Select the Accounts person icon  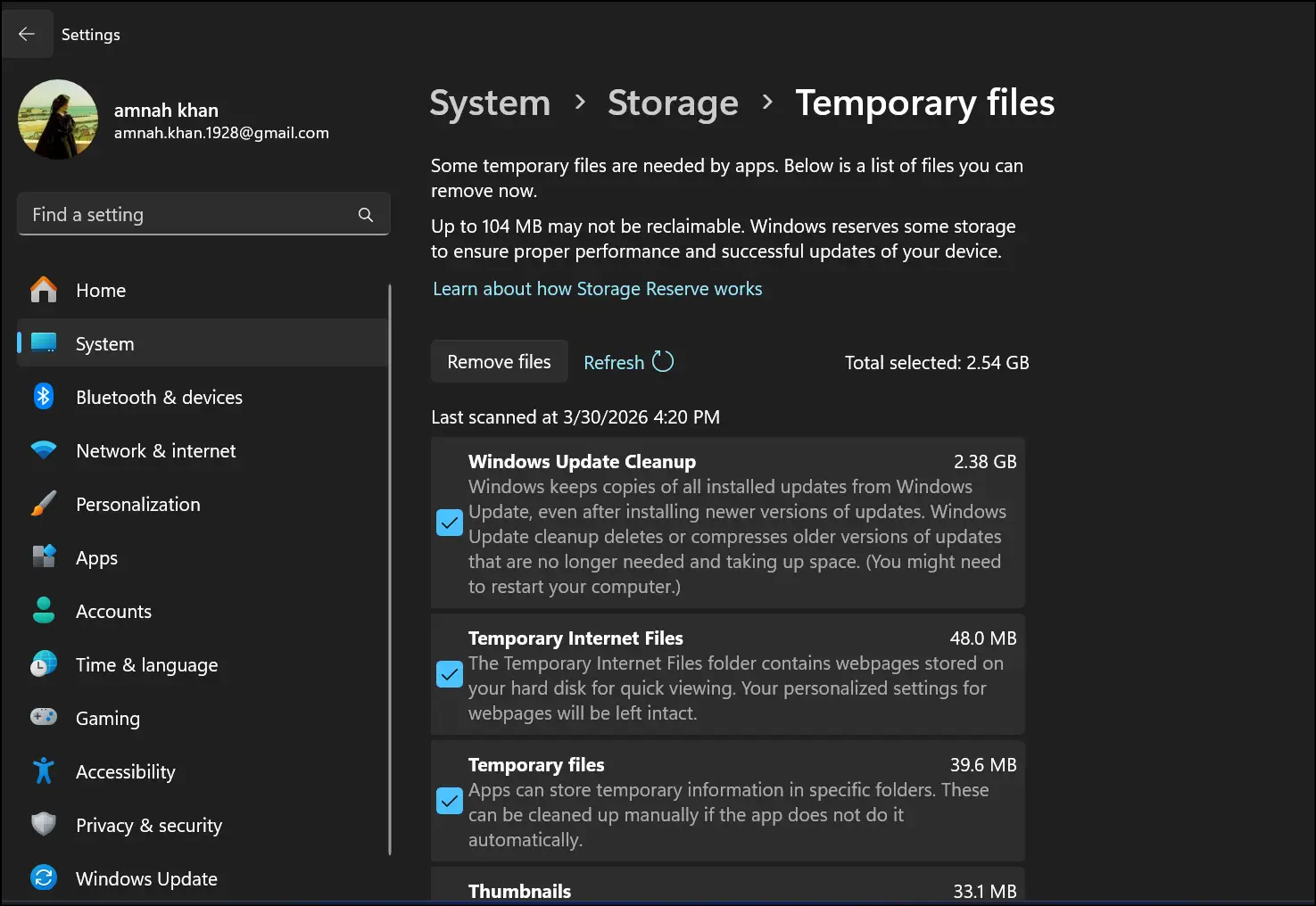click(43, 611)
